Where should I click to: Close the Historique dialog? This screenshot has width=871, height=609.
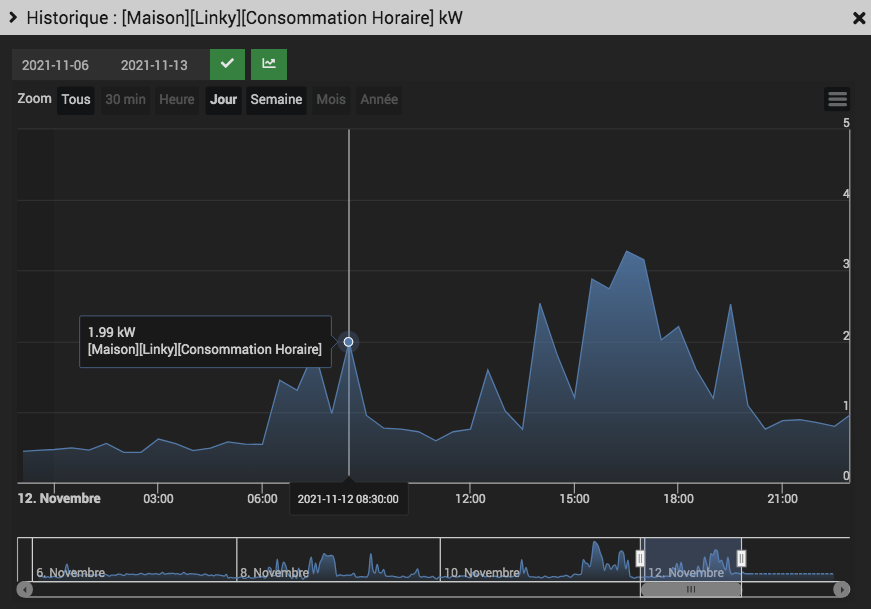859,18
